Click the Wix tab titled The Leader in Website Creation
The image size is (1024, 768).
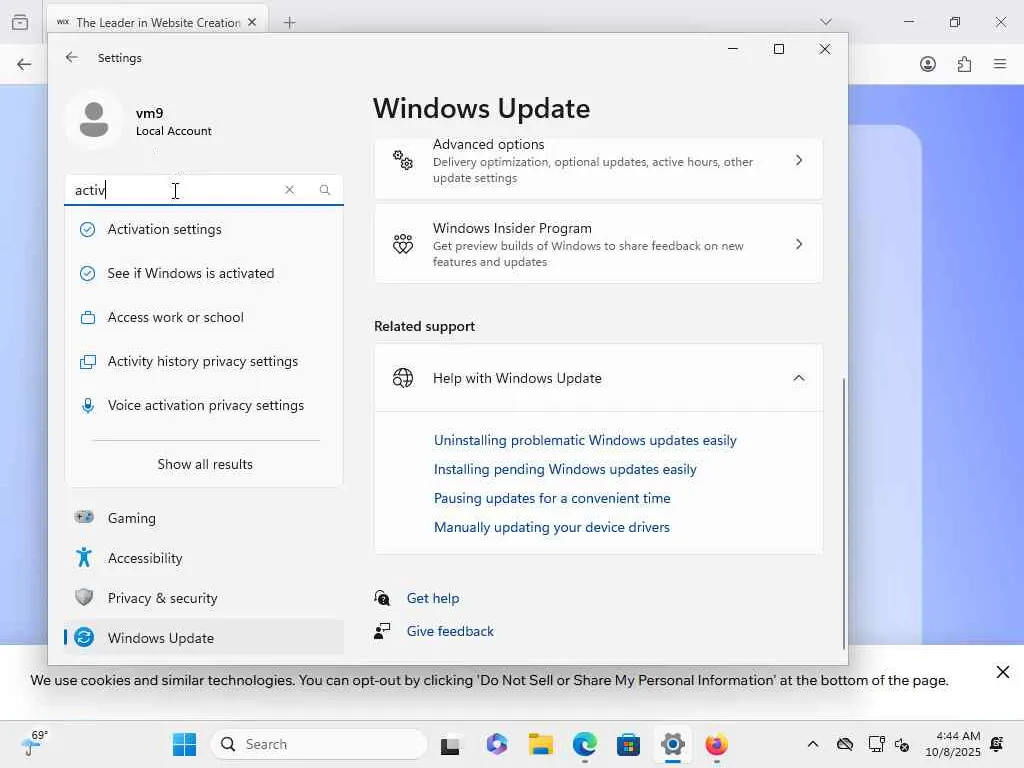click(158, 22)
